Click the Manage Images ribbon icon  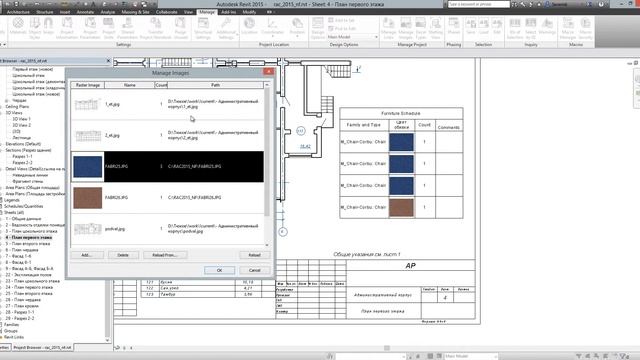click(x=405, y=27)
